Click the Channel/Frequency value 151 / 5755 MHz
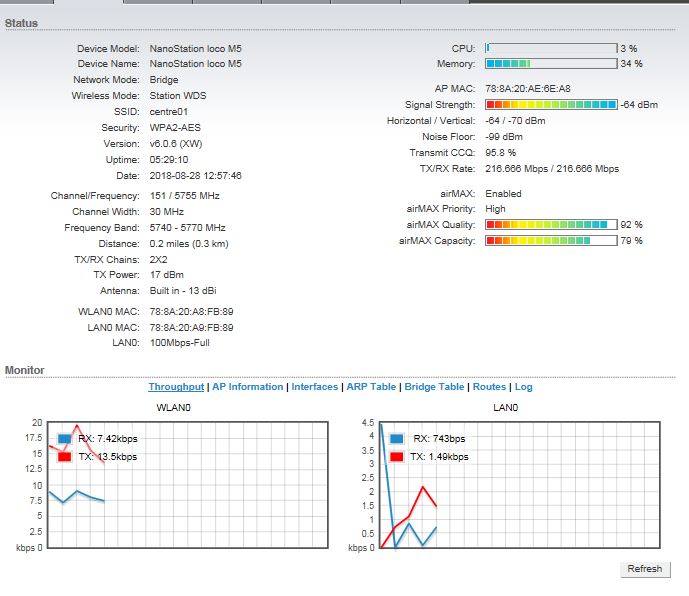 click(x=185, y=196)
